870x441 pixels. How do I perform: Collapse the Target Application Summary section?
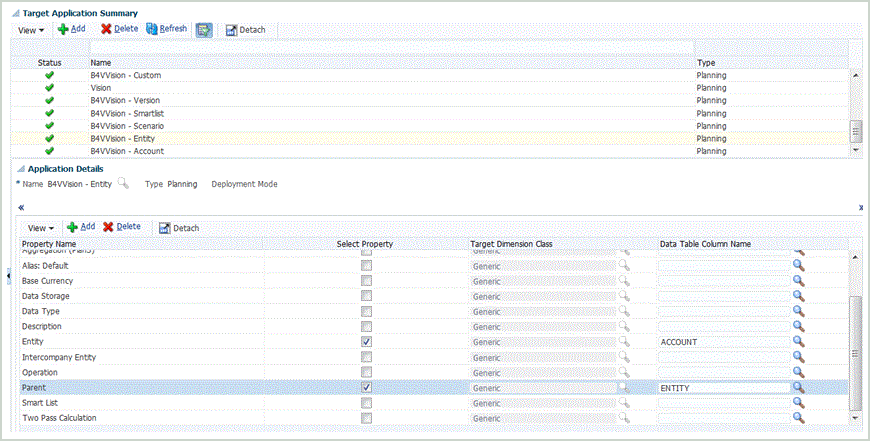(x=15, y=13)
